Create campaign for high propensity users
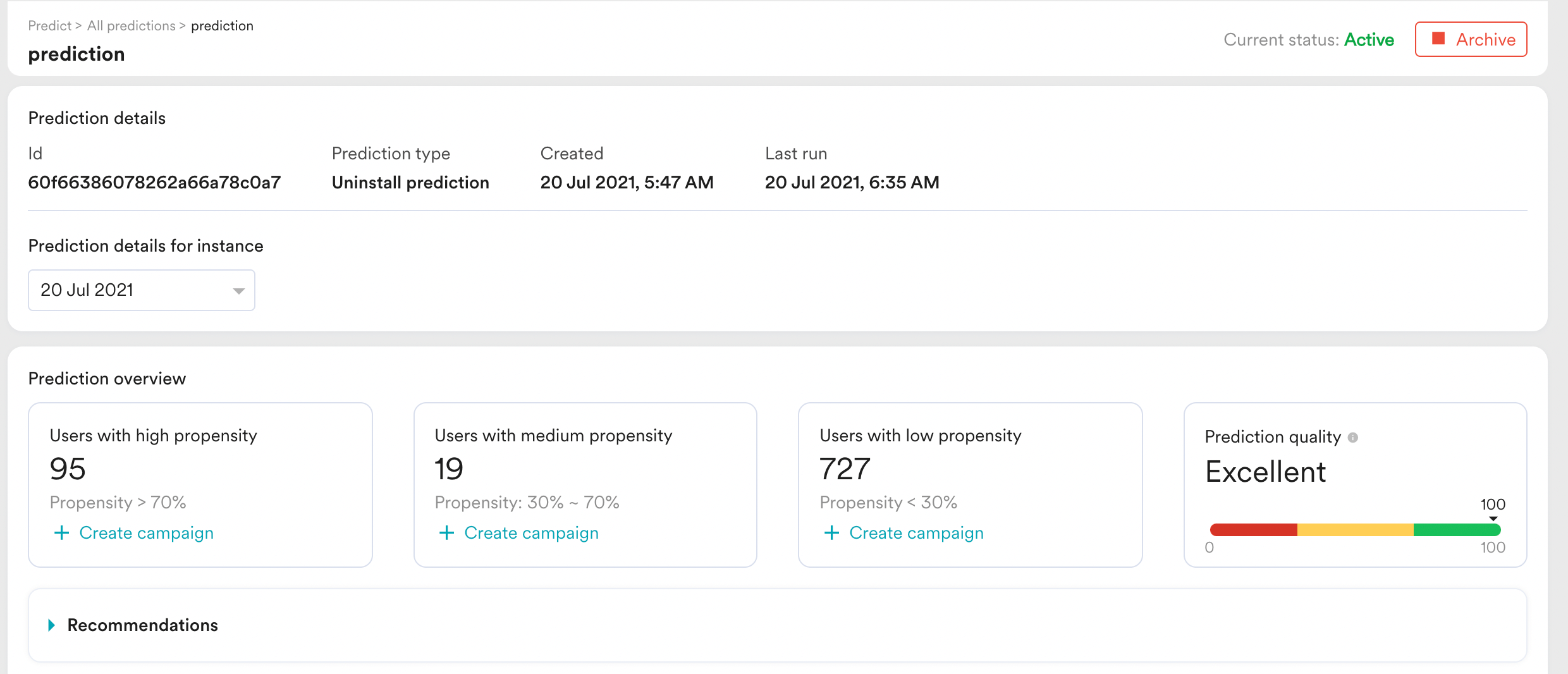This screenshot has width=1568, height=674. [146, 533]
